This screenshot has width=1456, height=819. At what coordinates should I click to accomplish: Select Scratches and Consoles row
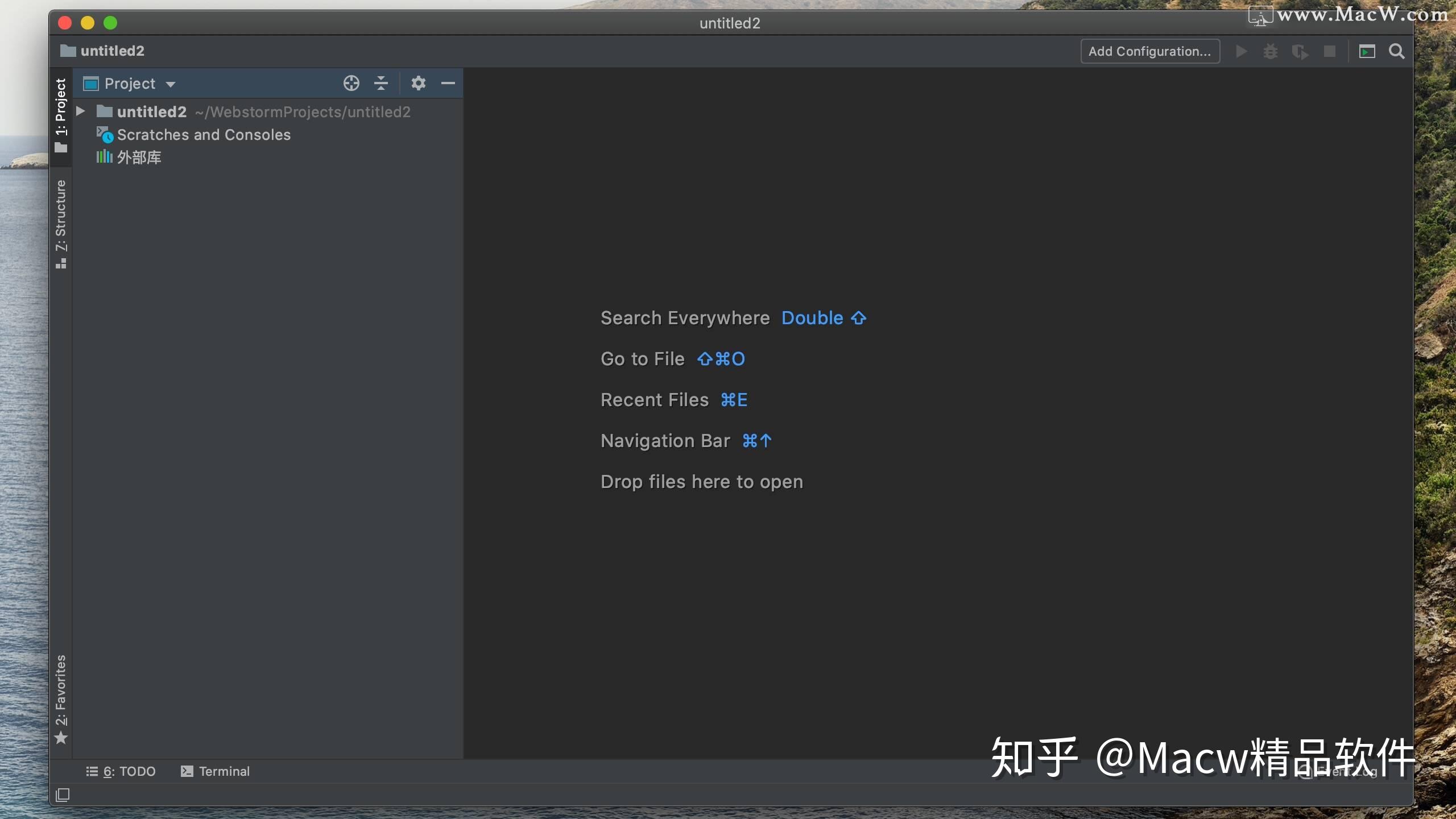pos(268,135)
